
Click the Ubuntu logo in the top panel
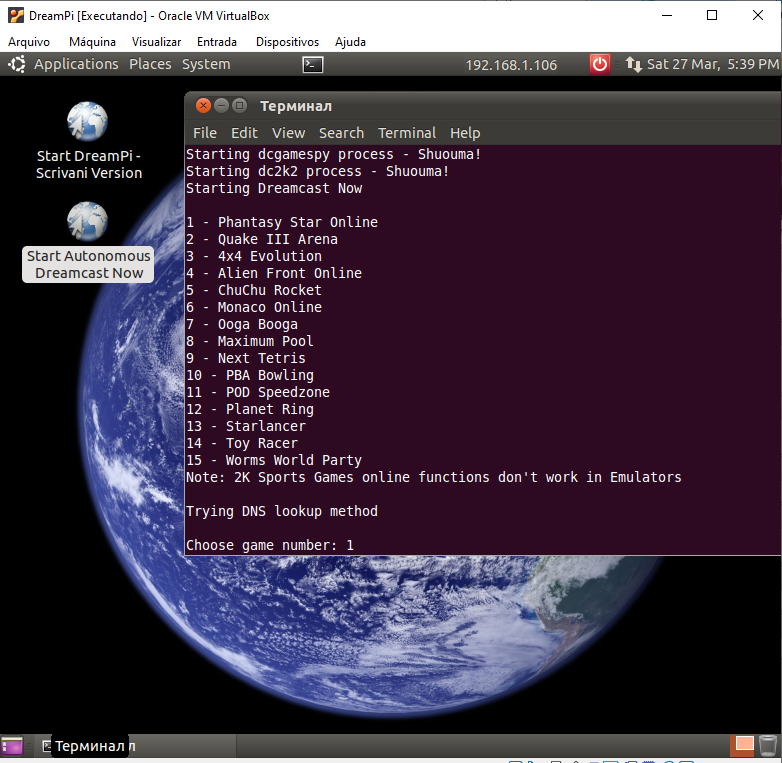[x=17, y=64]
